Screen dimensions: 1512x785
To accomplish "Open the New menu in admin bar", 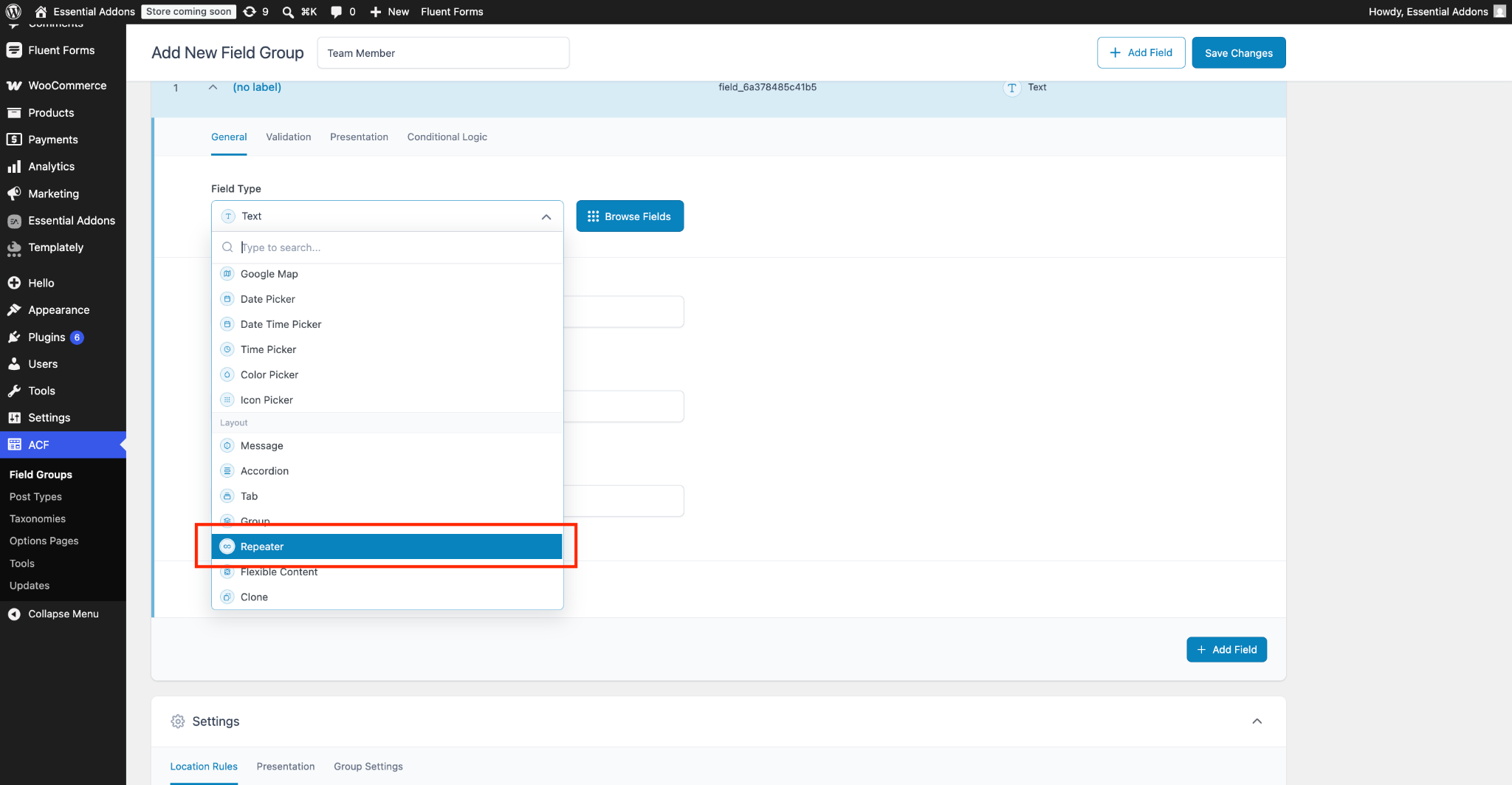I will [390, 12].
